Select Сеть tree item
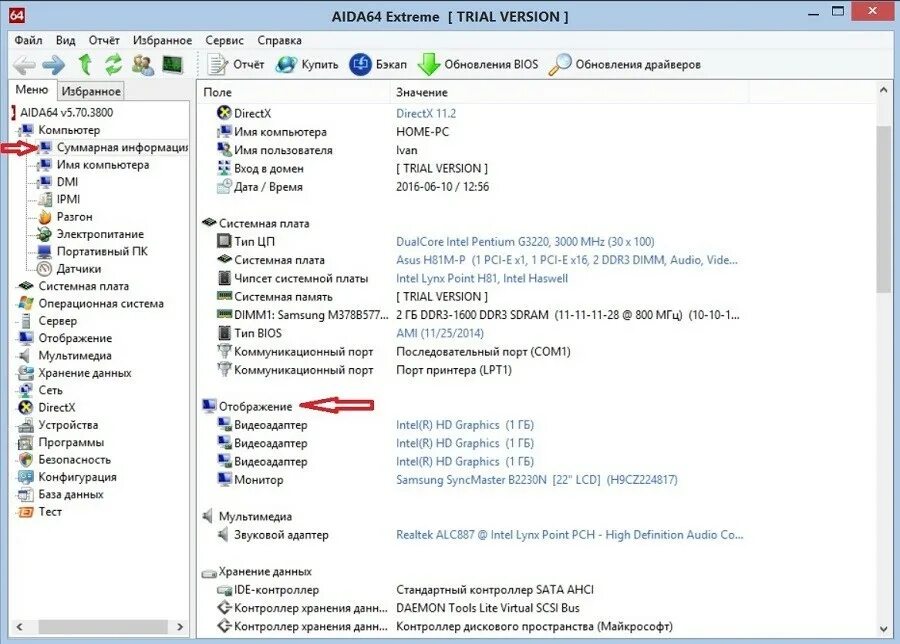Viewport: 900px width, 644px height. tap(51, 390)
